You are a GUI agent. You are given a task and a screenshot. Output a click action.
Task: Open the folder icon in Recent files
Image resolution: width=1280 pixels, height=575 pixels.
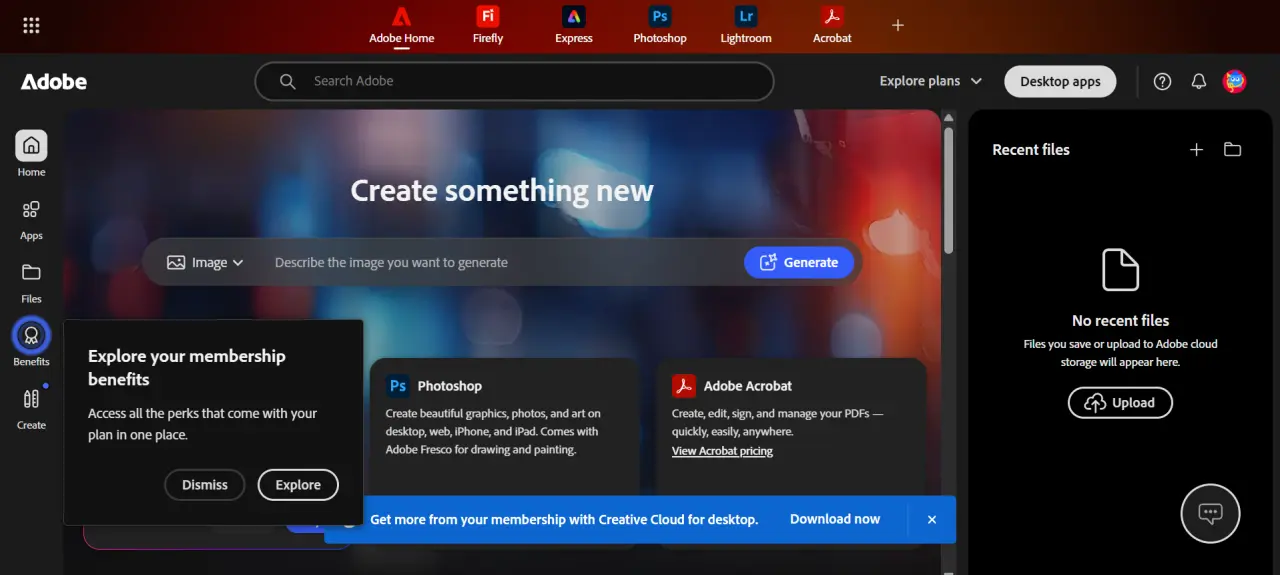(1232, 149)
